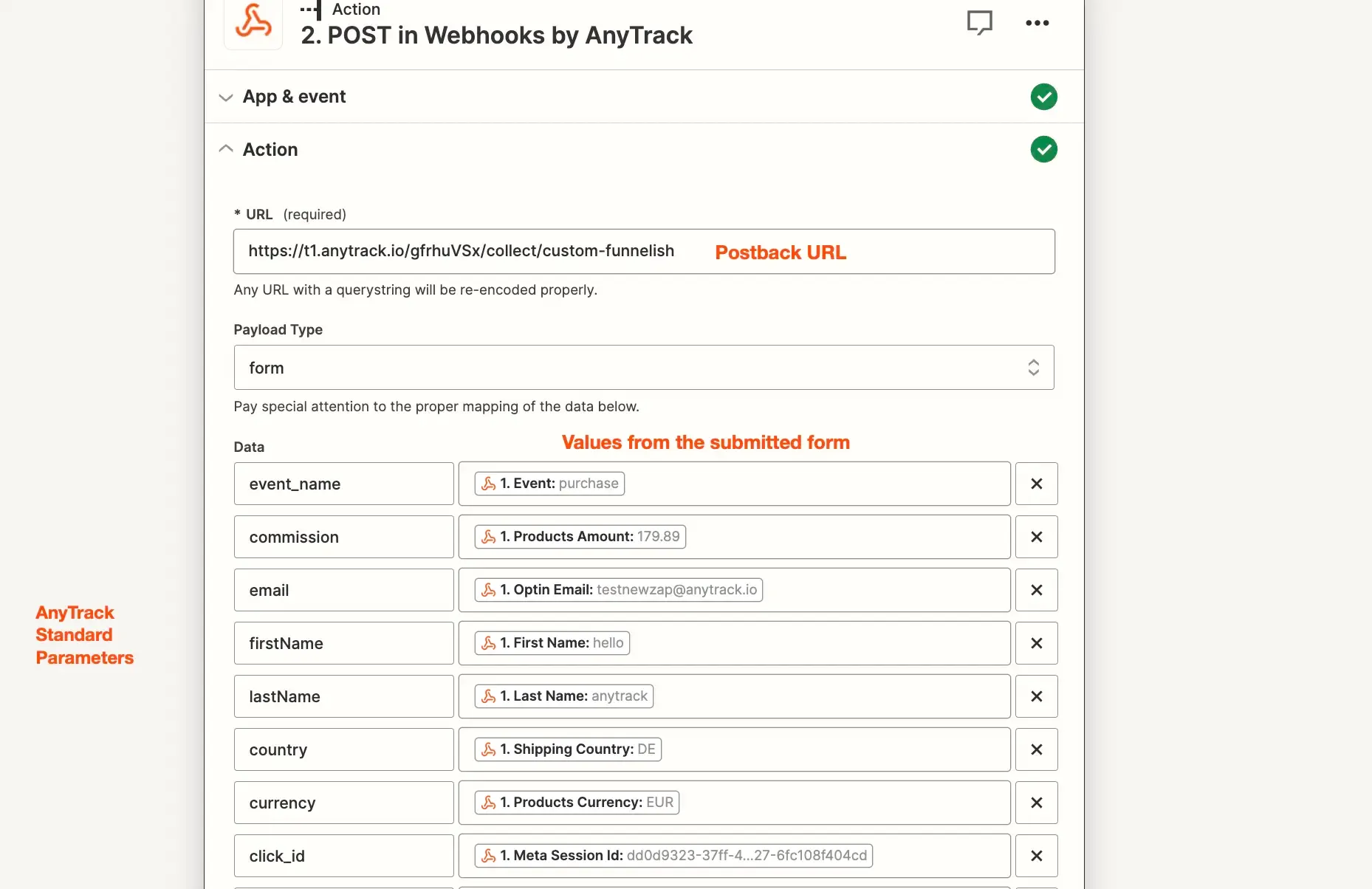Select the Meta Session Id pill
Screen dimensions: 1372x889
pos(673,856)
